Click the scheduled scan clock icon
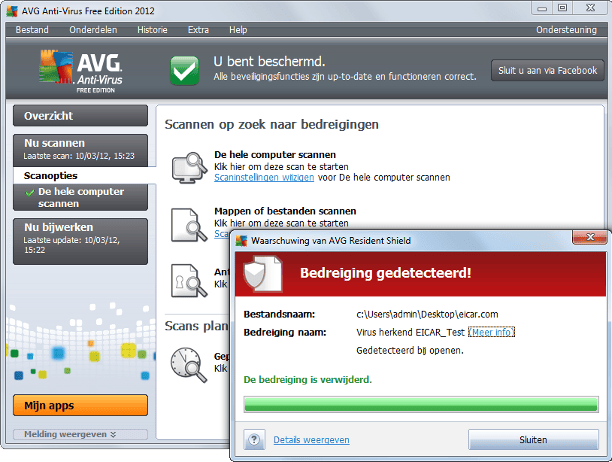612x462 pixels. tap(189, 364)
